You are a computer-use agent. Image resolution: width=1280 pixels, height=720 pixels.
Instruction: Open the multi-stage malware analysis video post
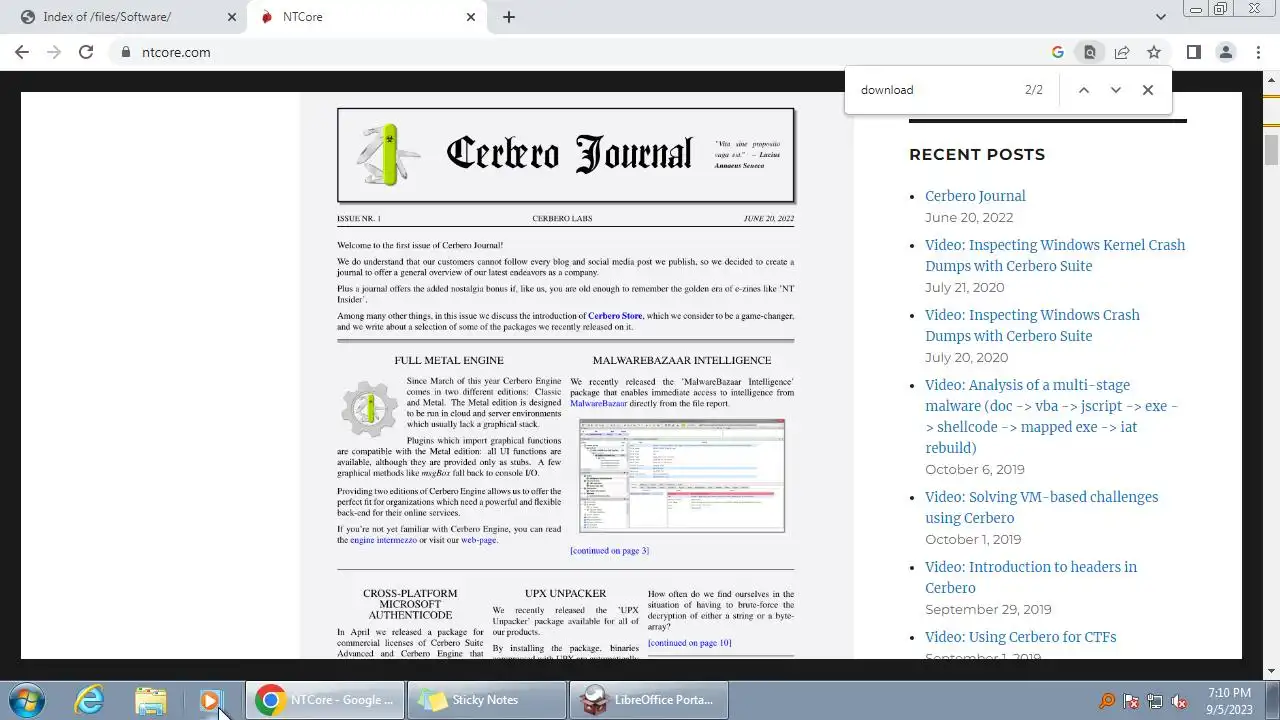tap(1051, 416)
